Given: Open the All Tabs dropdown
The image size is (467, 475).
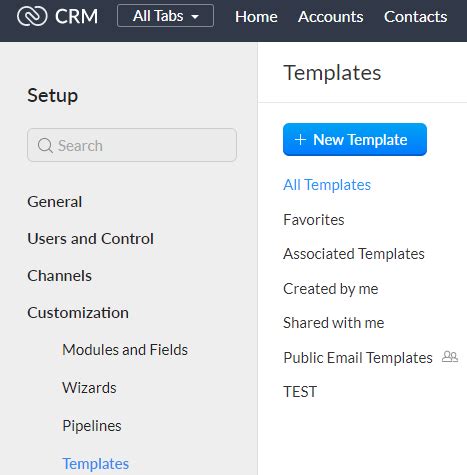Looking at the screenshot, I should coord(165,16).
